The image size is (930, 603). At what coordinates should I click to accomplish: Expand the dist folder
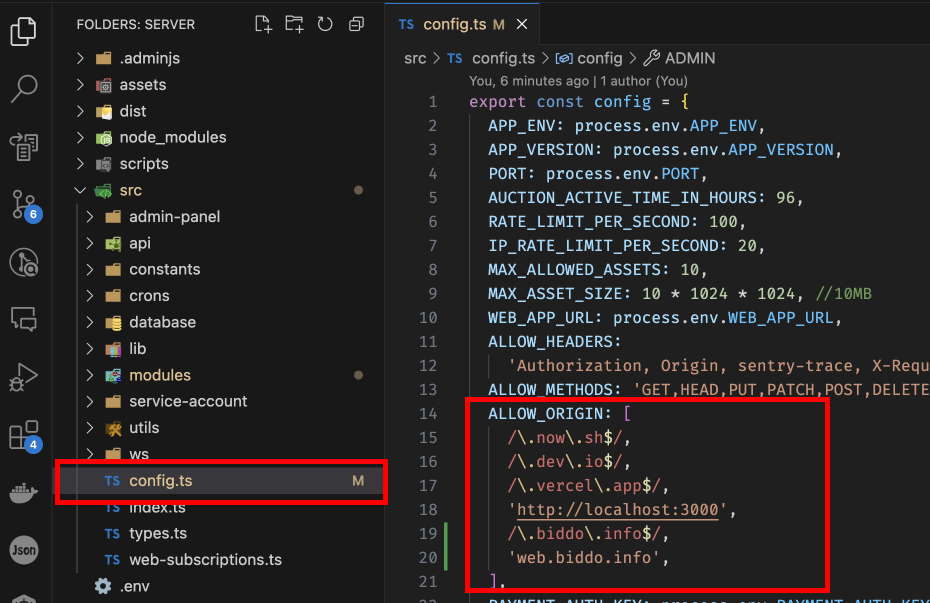tap(80, 111)
